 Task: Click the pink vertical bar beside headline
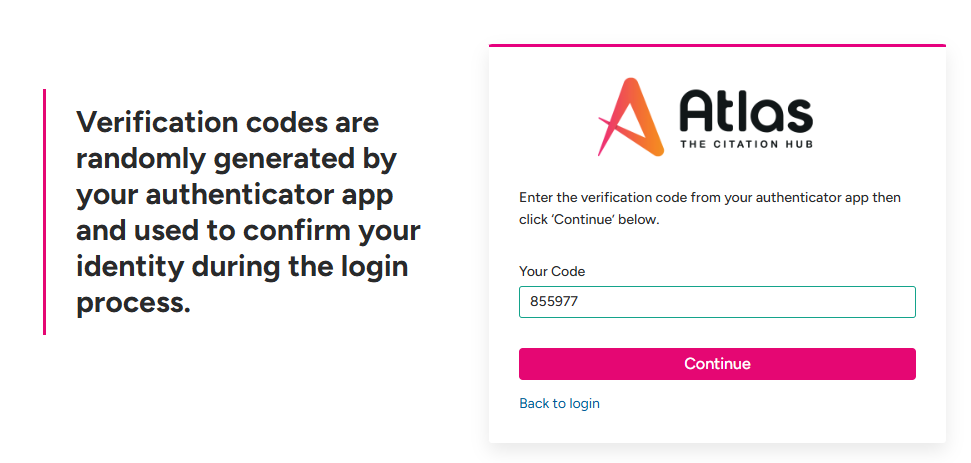pyautogui.click(x=45, y=212)
